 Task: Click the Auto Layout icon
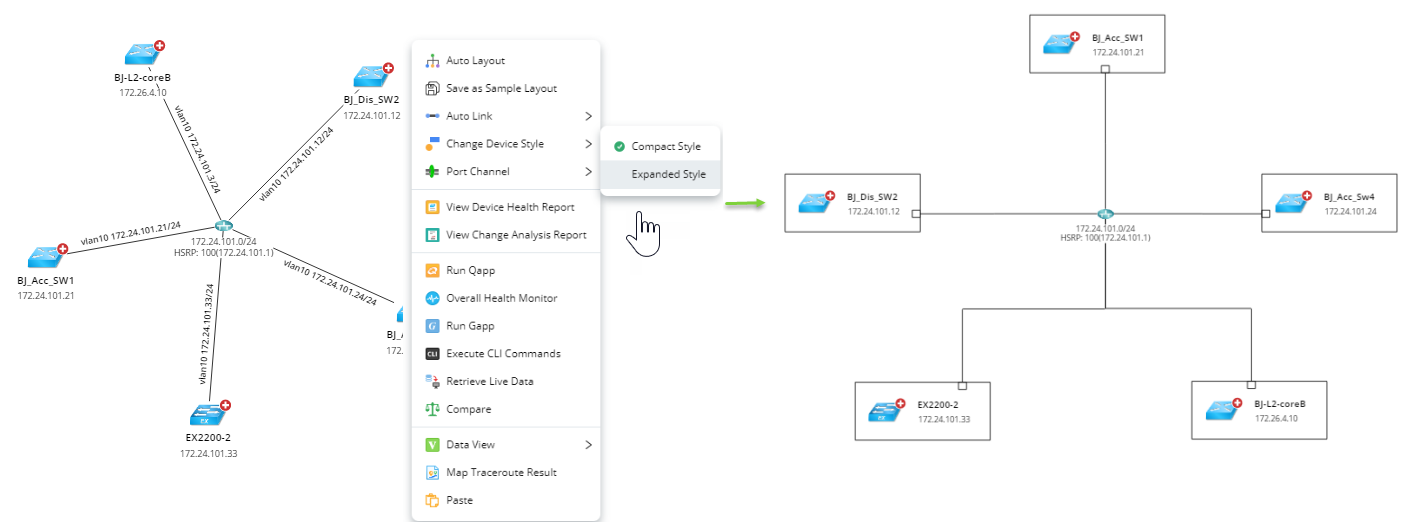tap(433, 61)
